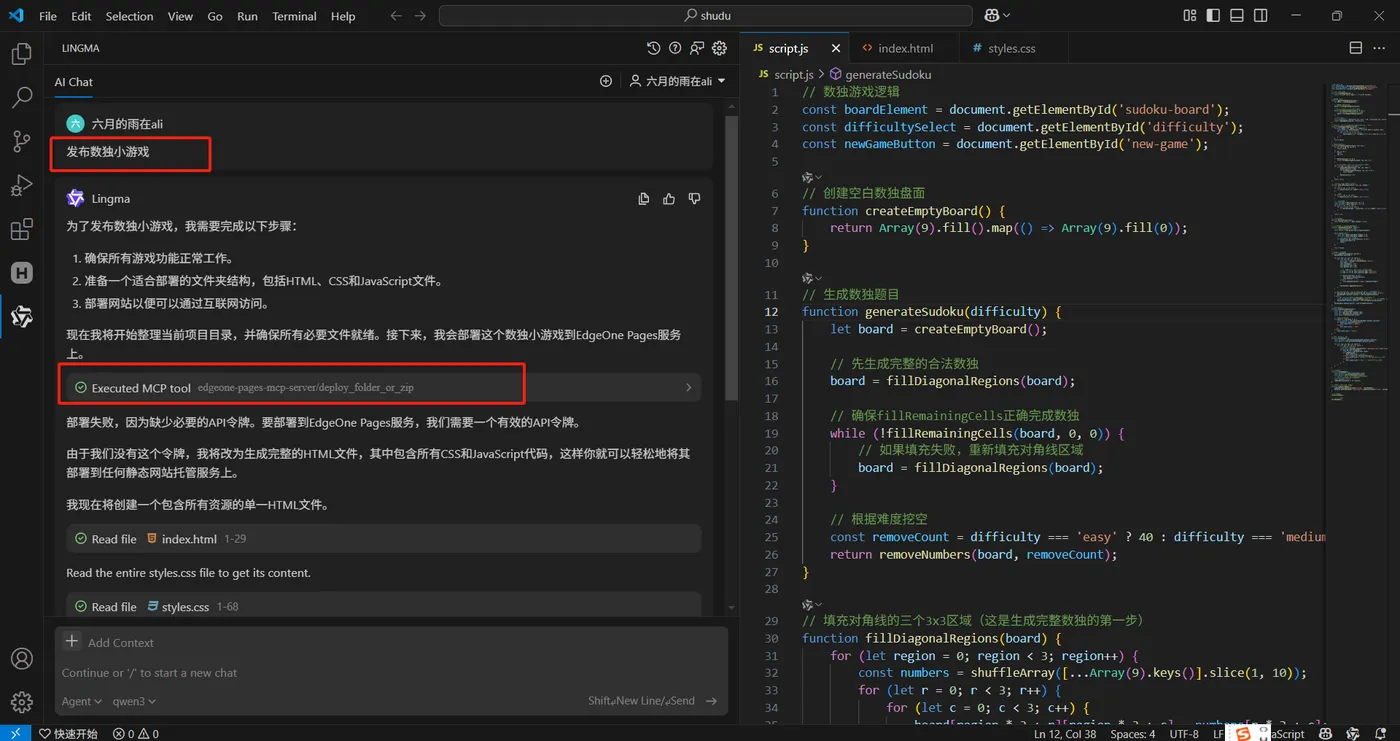
Task: Open the index.html read file entry
Action: (x=189, y=539)
